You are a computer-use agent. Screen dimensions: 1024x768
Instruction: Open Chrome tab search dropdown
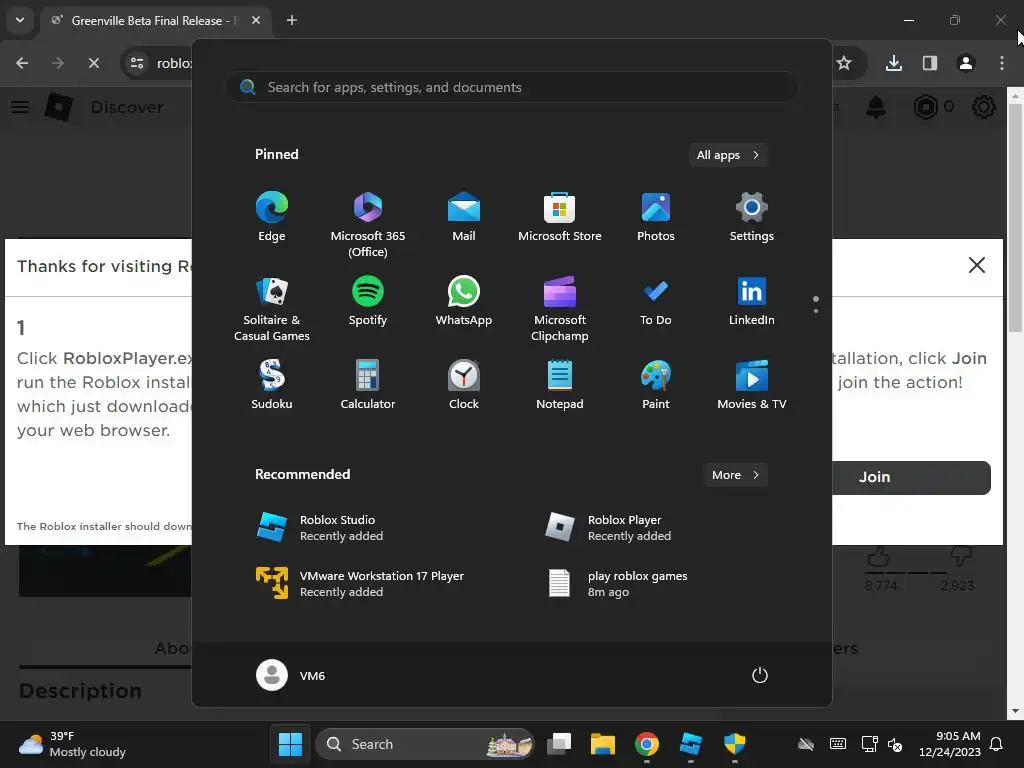pyautogui.click(x=20, y=20)
